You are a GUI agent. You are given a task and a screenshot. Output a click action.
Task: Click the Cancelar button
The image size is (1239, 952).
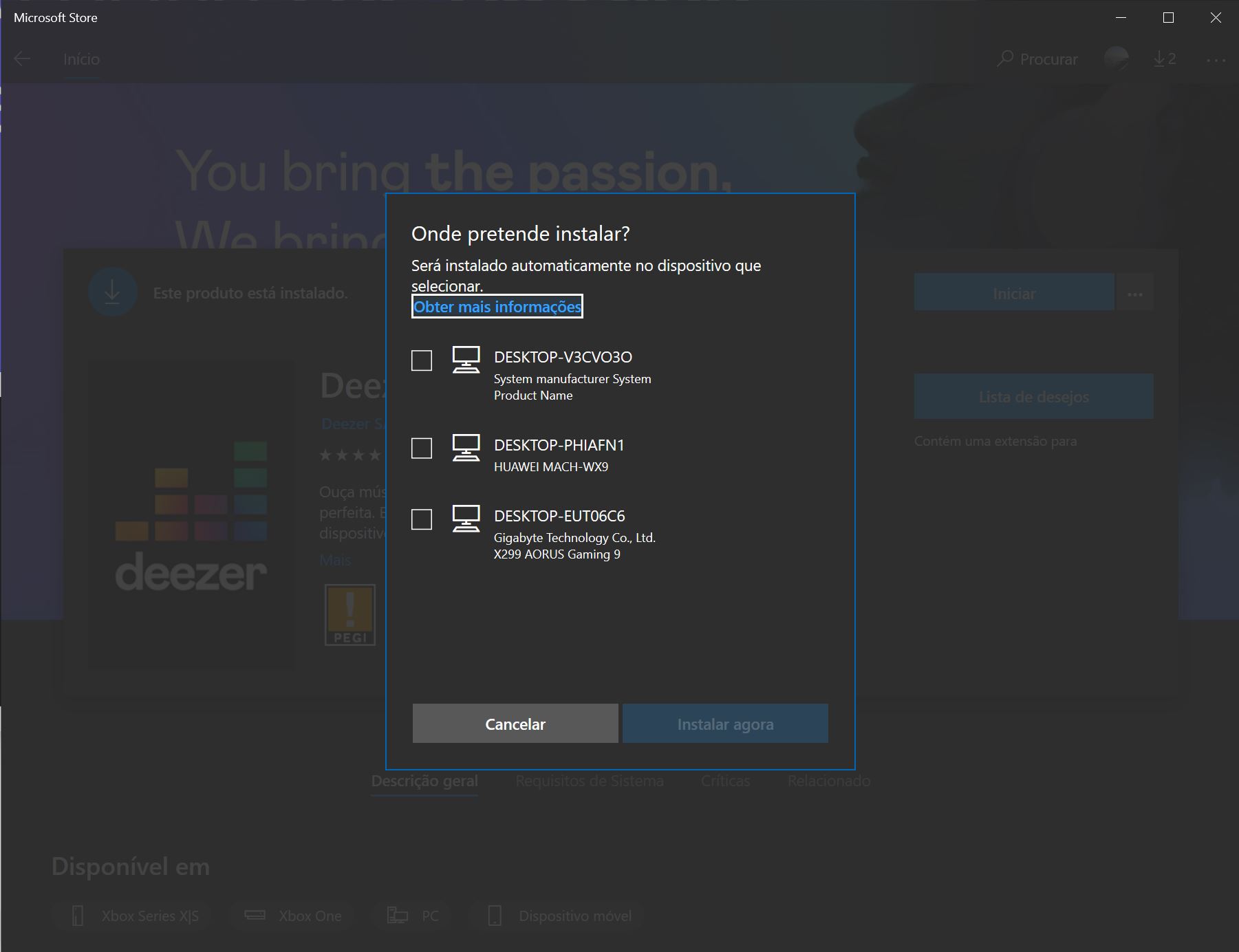click(x=515, y=724)
